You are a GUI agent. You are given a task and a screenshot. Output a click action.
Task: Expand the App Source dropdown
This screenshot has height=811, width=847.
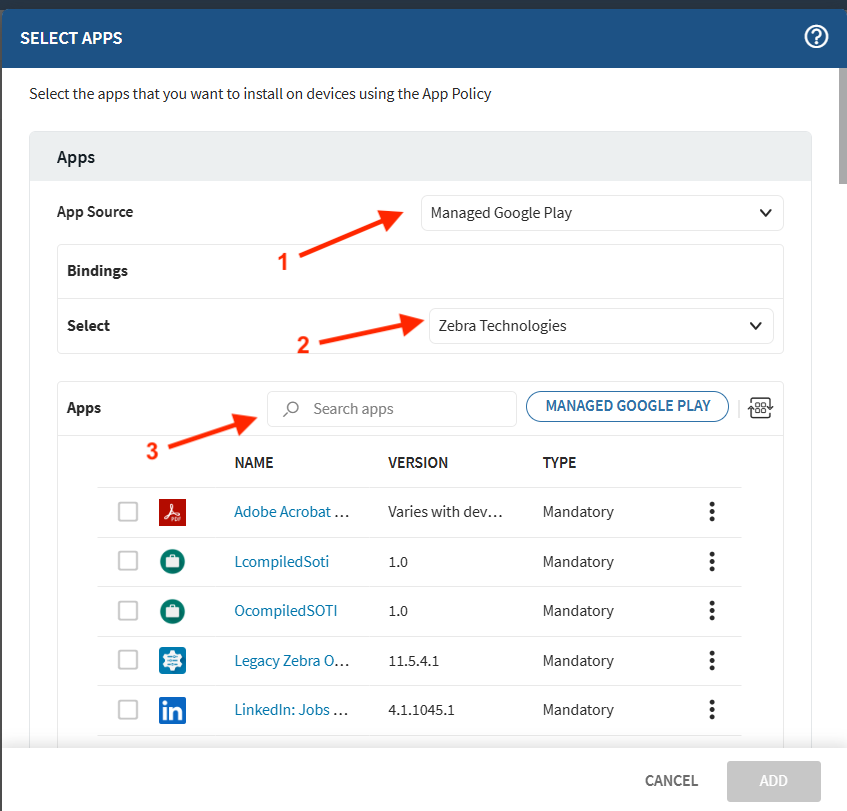tap(601, 213)
